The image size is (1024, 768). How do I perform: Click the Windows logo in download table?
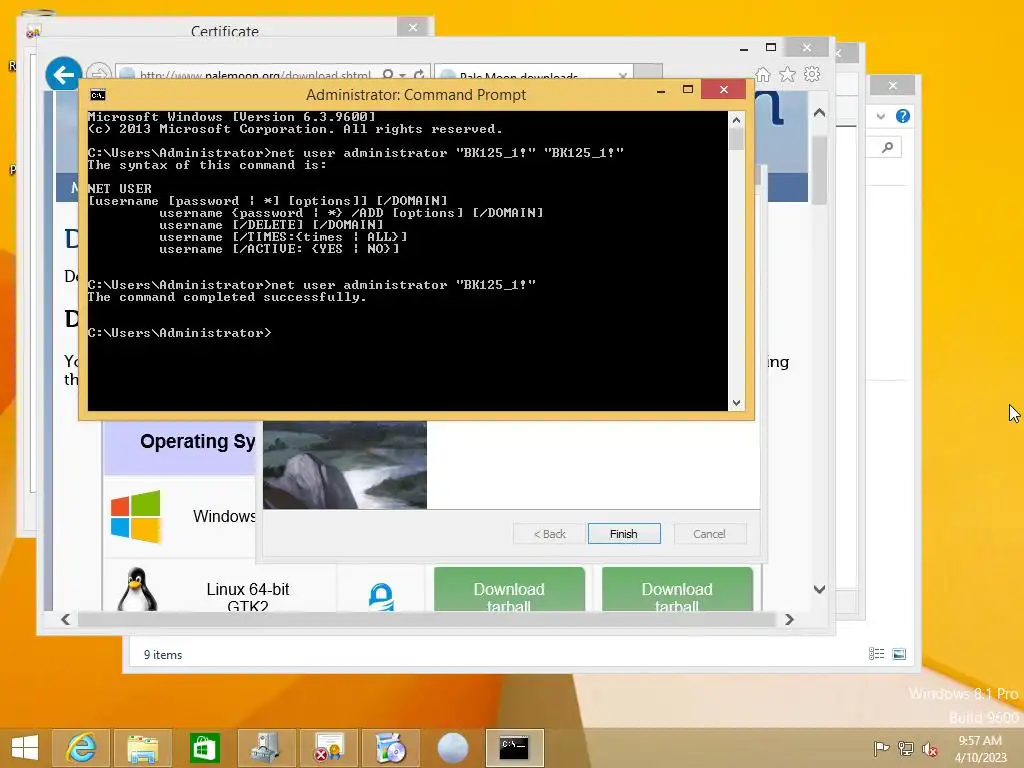(136, 517)
